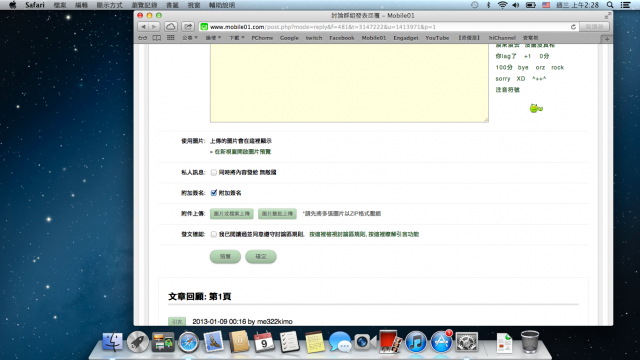Open Calendar in the Dock
This screenshot has height=360, width=640.
tap(264, 342)
